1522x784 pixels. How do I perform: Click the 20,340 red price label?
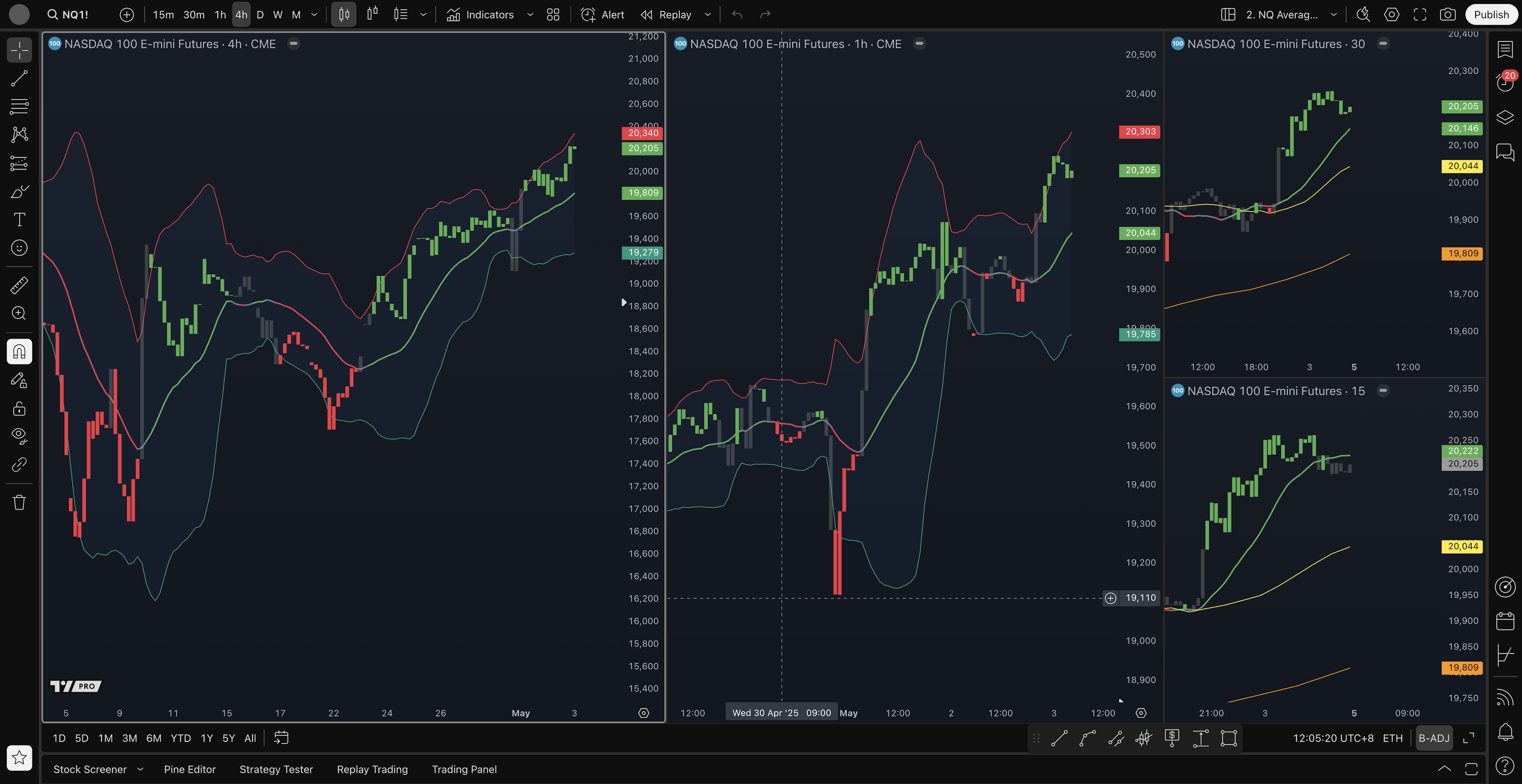coord(642,133)
